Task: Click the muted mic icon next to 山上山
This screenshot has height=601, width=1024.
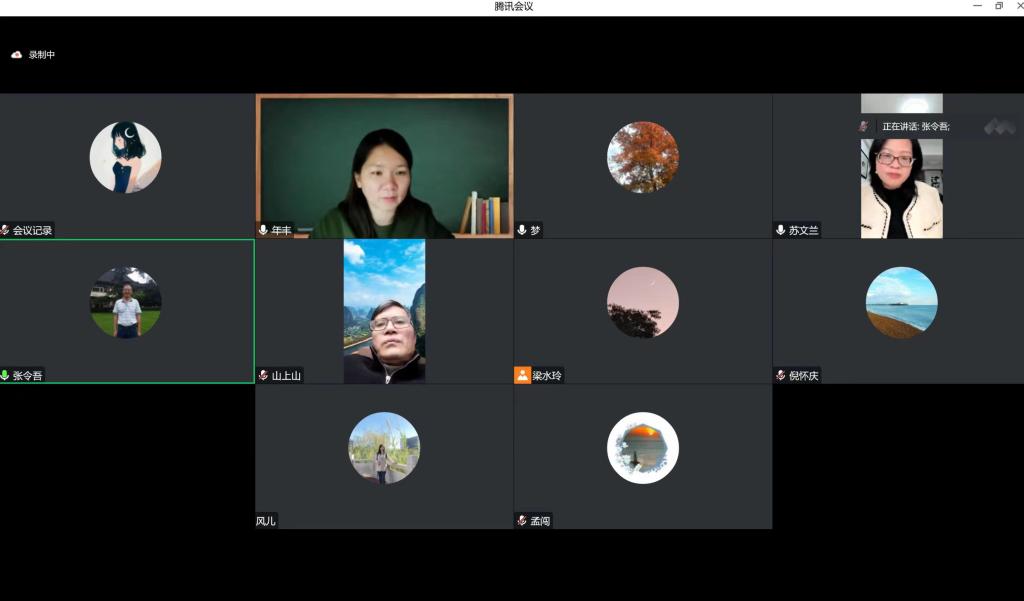Action: click(x=263, y=376)
